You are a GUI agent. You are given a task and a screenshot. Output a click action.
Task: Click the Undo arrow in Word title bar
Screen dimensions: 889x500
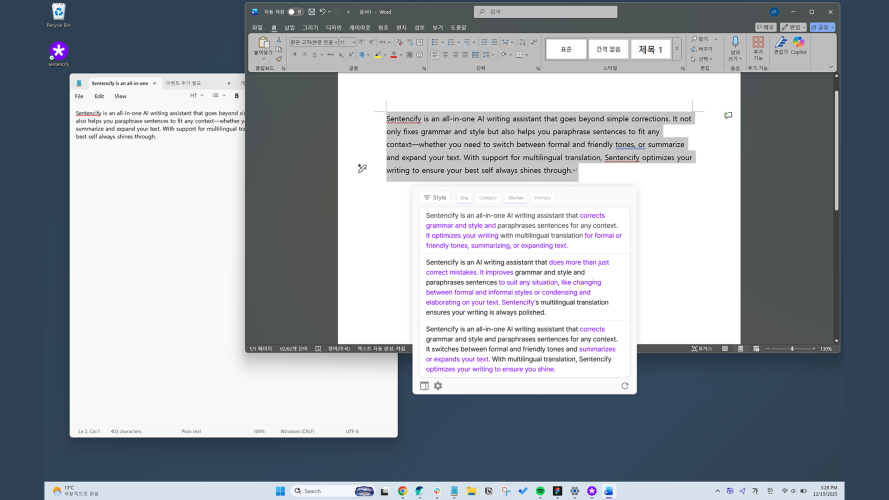[x=322, y=11]
